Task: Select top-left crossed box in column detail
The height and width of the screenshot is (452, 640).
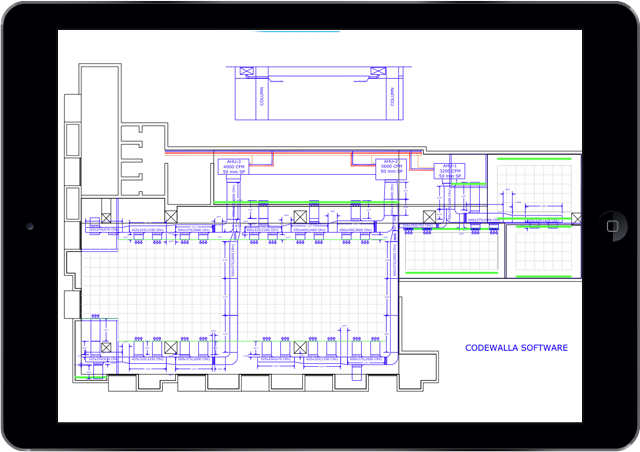Action: pyautogui.click(x=243, y=71)
